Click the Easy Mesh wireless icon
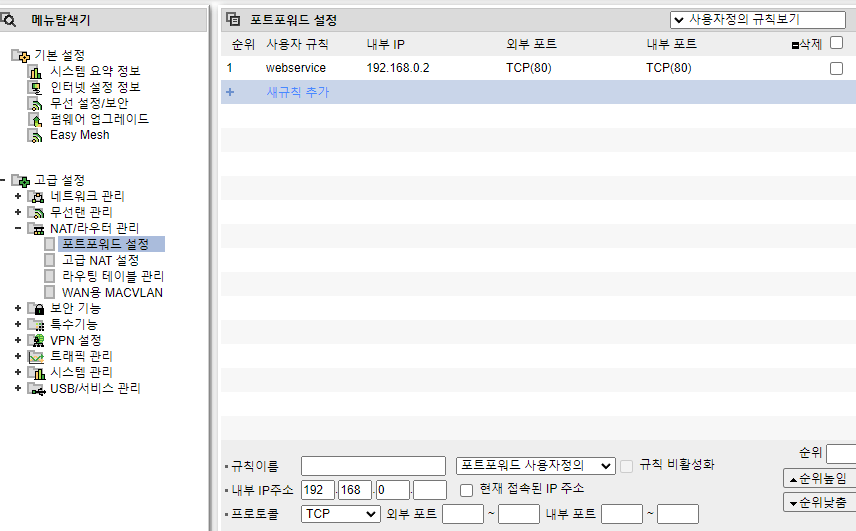 35,135
